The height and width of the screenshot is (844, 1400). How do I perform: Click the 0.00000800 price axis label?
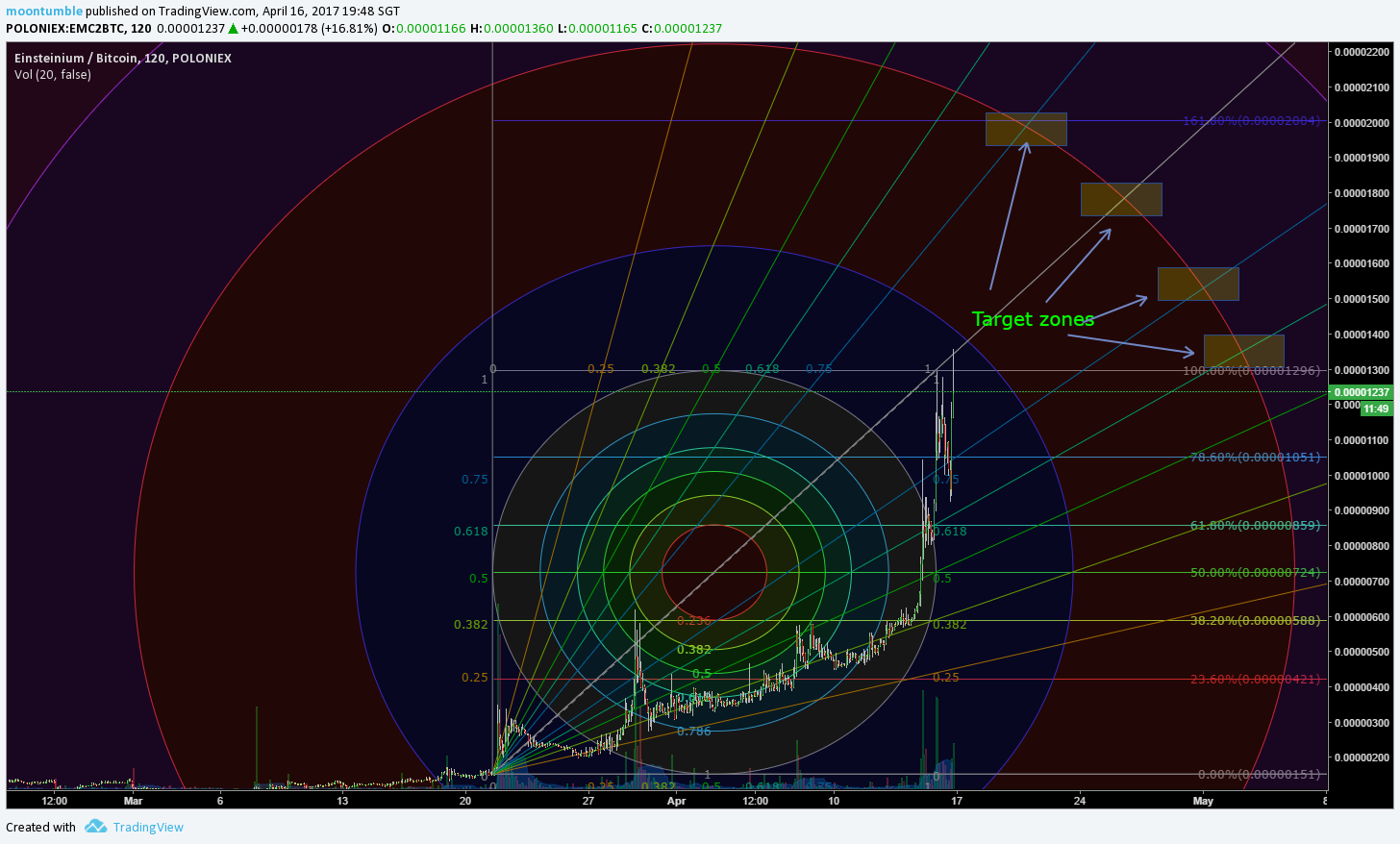[x=1362, y=546]
